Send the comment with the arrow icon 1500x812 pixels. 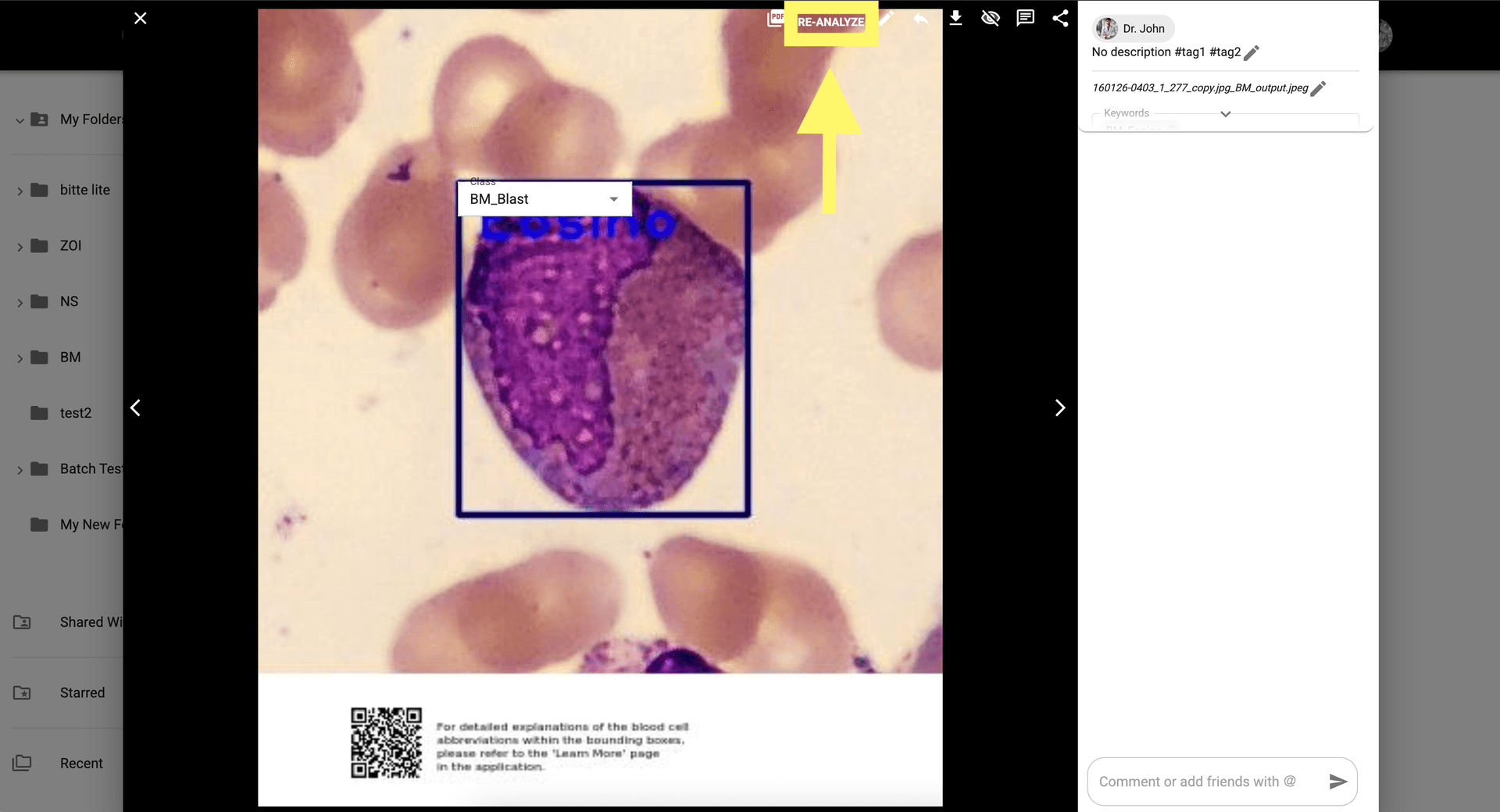pyautogui.click(x=1337, y=782)
